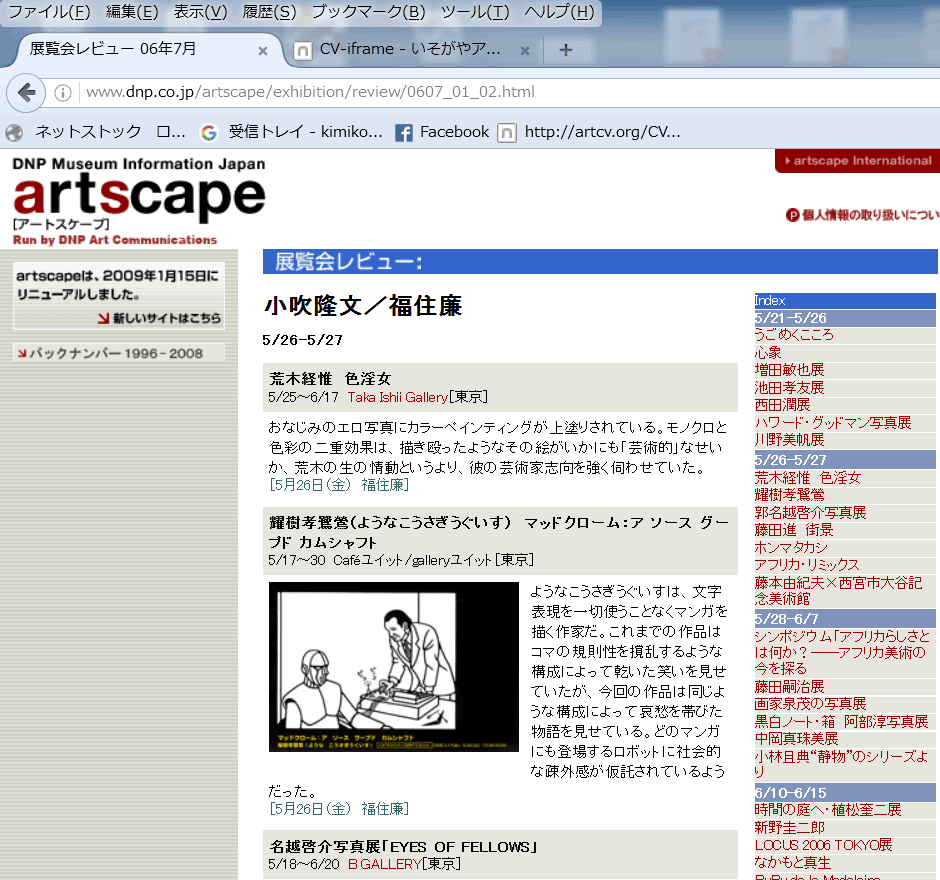Open the ファイル(F) menu
940x880 pixels.
point(49,11)
